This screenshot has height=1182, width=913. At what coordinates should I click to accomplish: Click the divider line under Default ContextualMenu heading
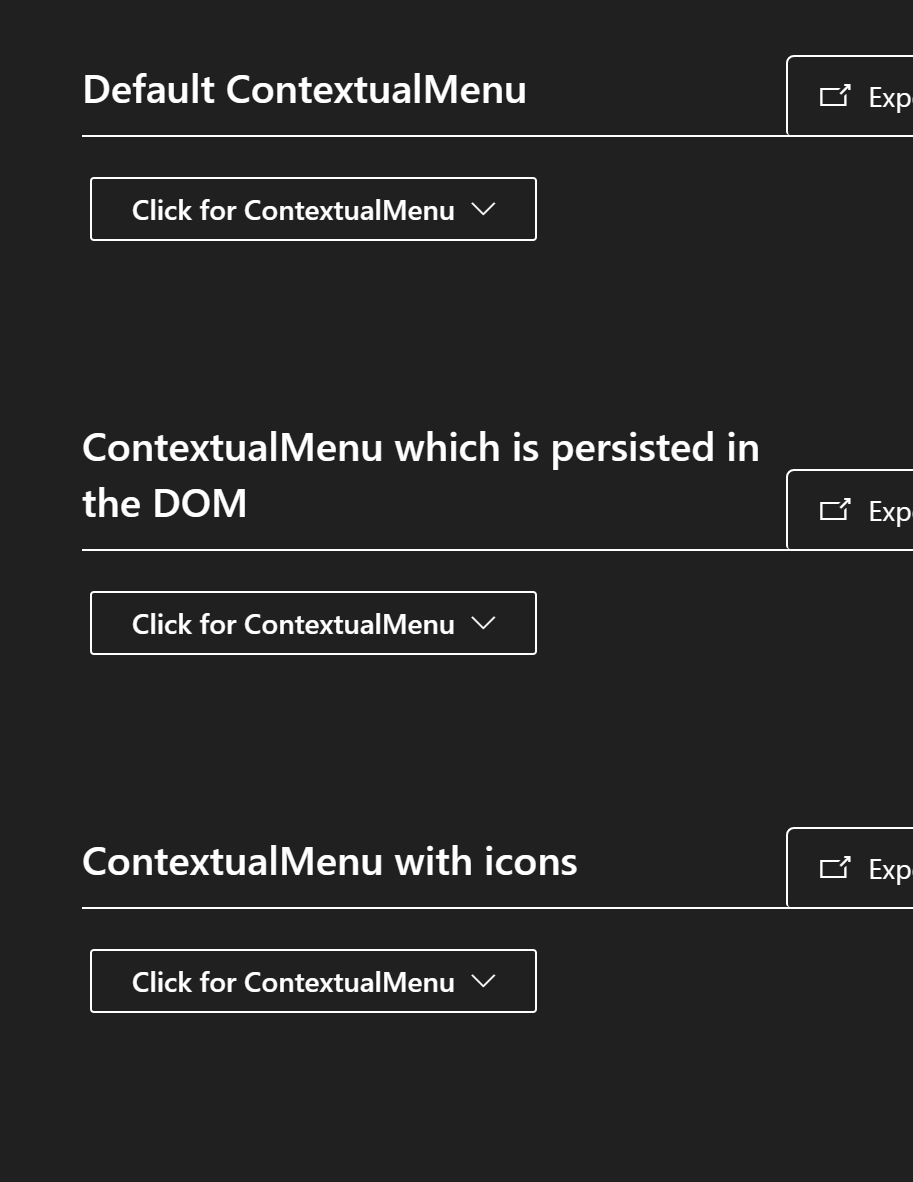tap(434, 136)
